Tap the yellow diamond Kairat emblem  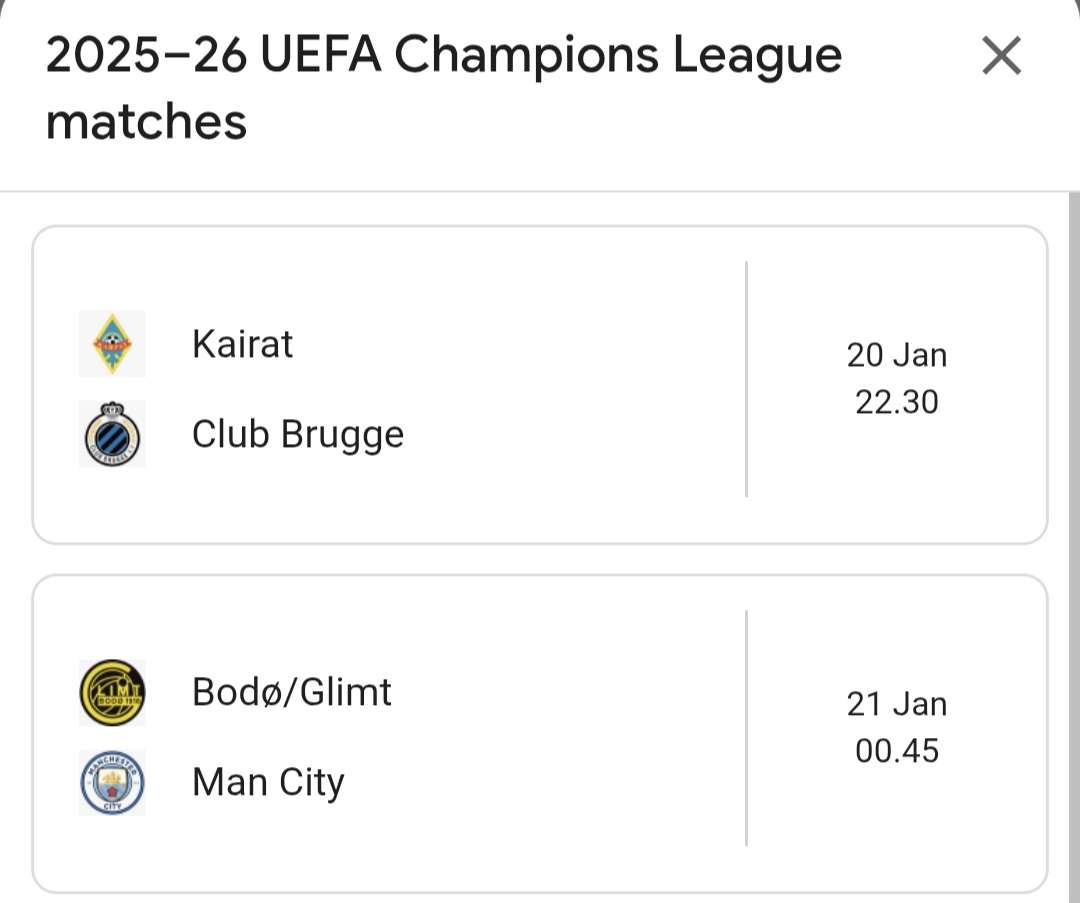point(112,343)
